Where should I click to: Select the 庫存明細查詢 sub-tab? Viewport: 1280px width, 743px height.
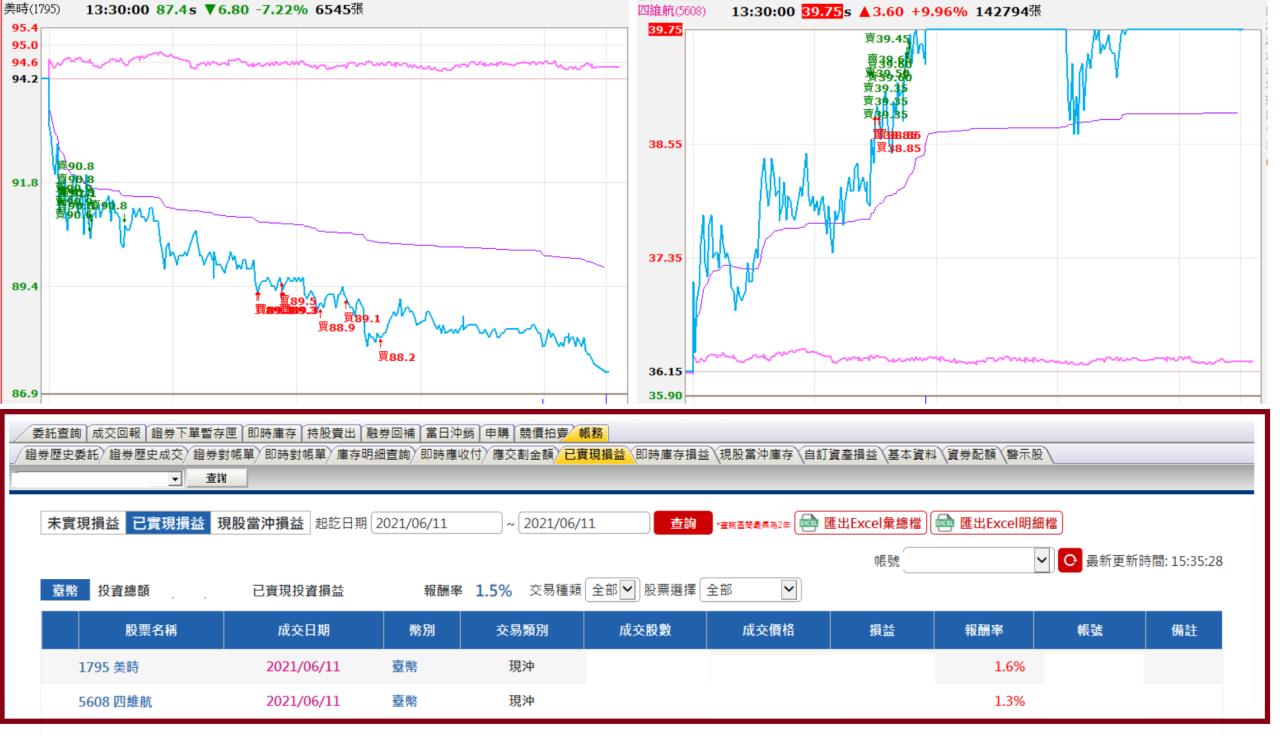tap(373, 455)
